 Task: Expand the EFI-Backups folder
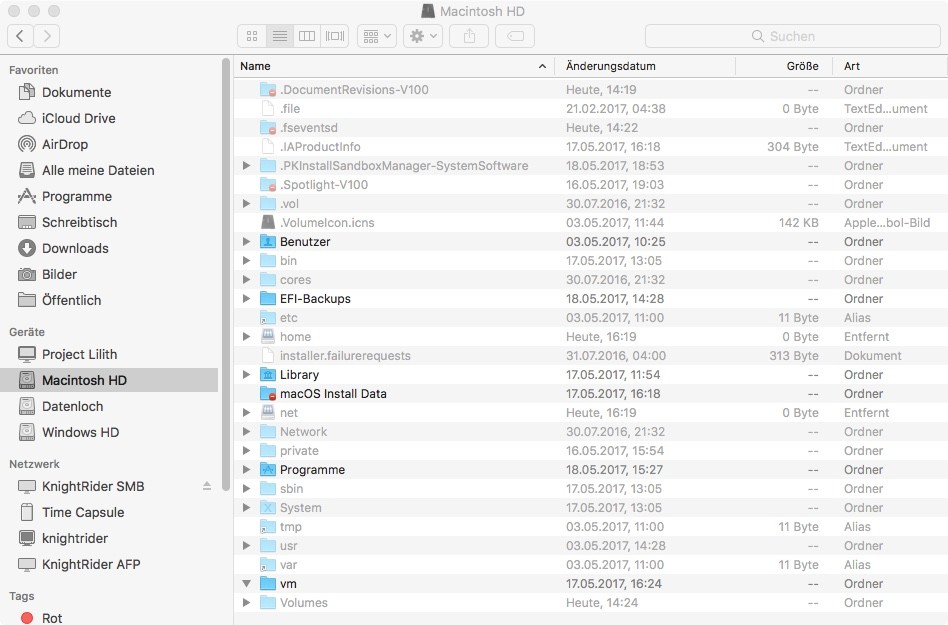(x=246, y=299)
